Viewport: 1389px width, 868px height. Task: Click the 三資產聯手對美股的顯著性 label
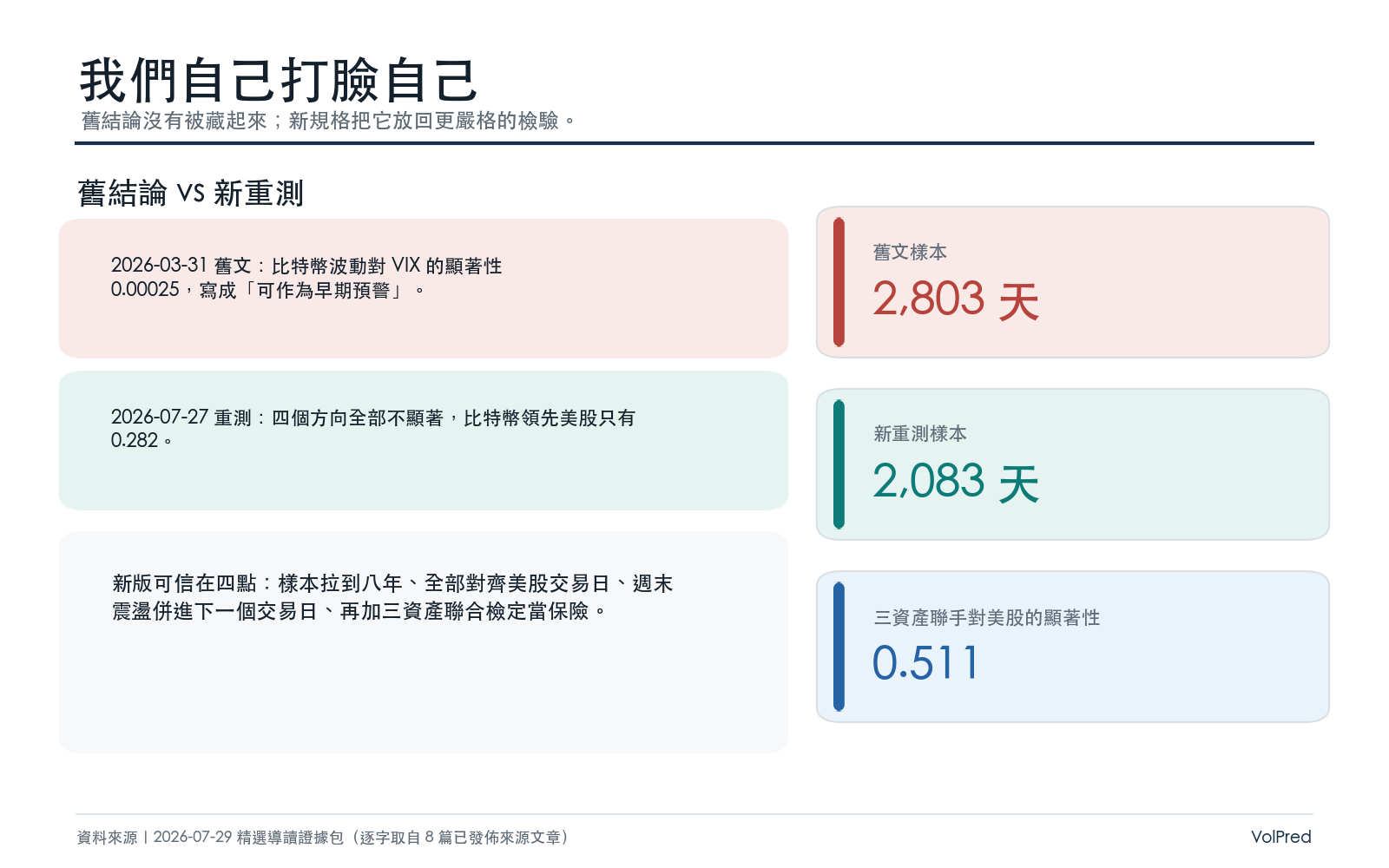[986, 617]
